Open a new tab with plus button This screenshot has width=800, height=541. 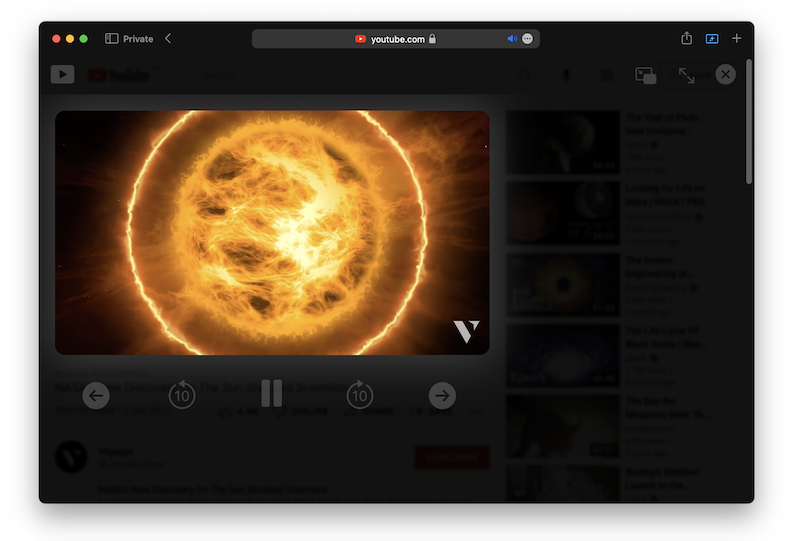pos(737,38)
